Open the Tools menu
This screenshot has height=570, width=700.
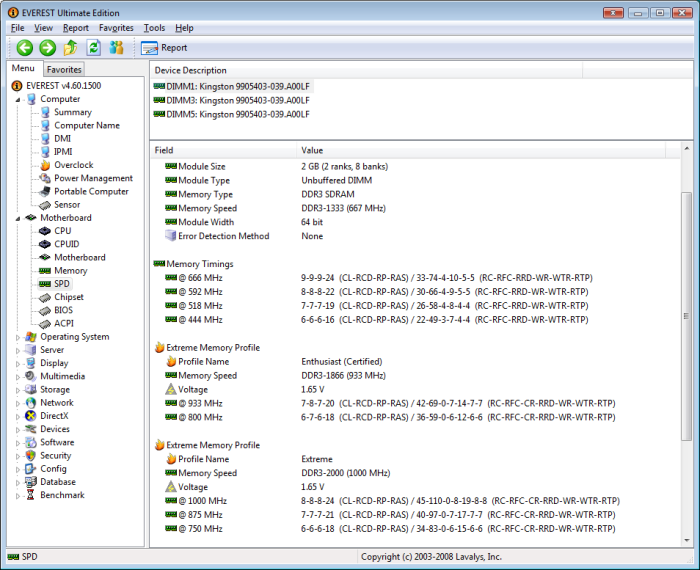click(x=154, y=28)
